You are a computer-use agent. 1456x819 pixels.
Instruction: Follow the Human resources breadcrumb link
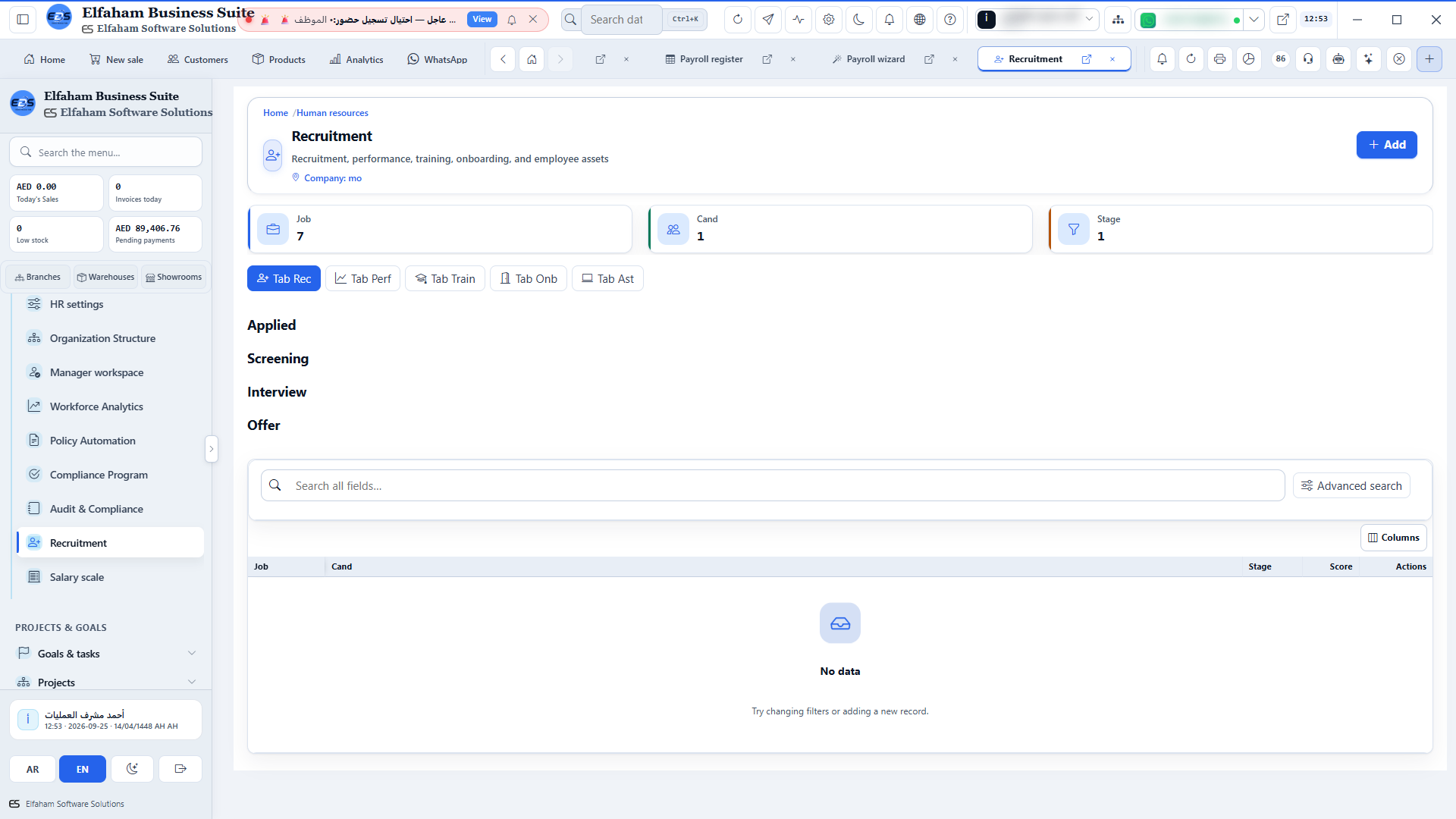click(x=332, y=113)
